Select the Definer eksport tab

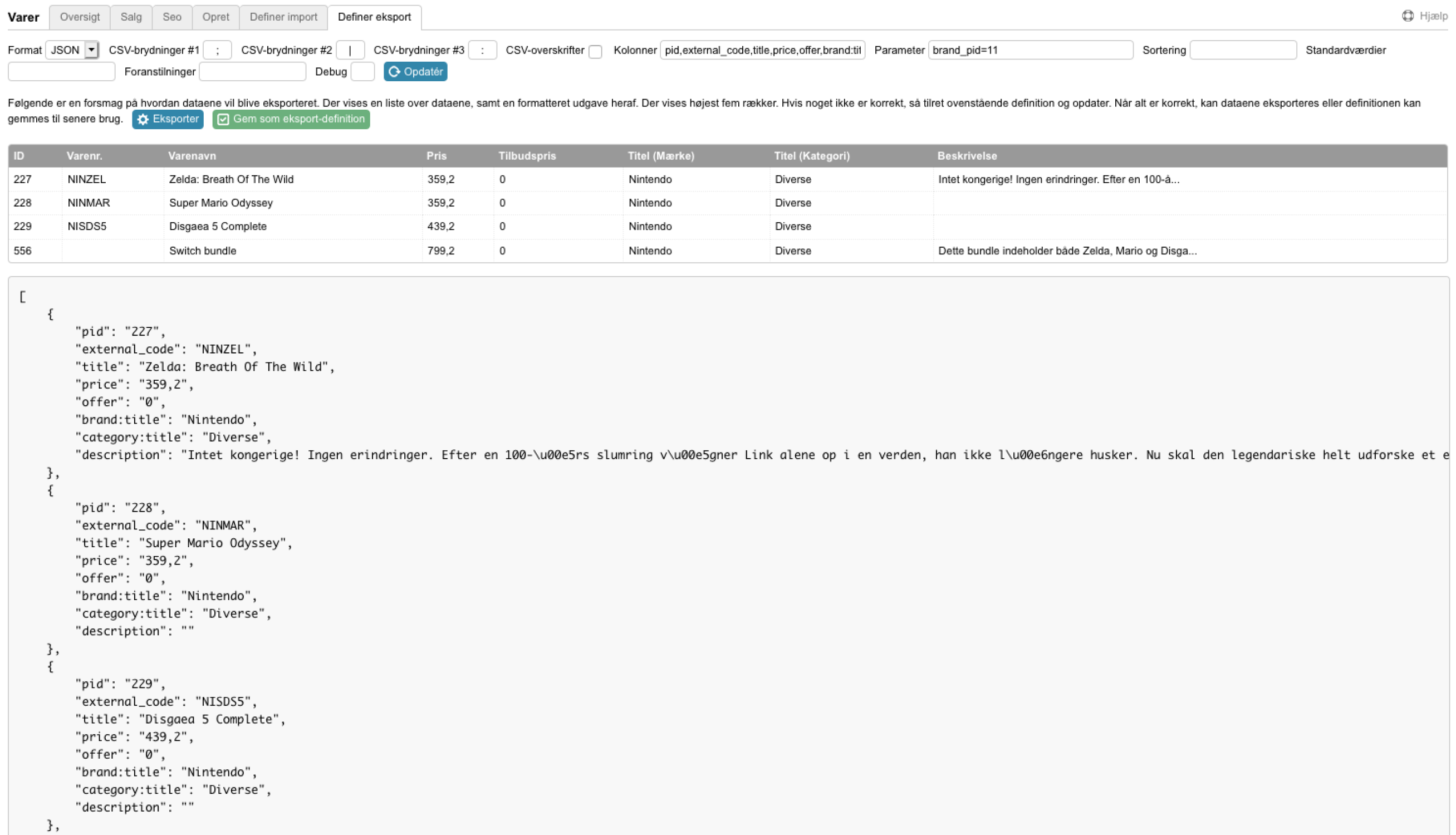374,17
